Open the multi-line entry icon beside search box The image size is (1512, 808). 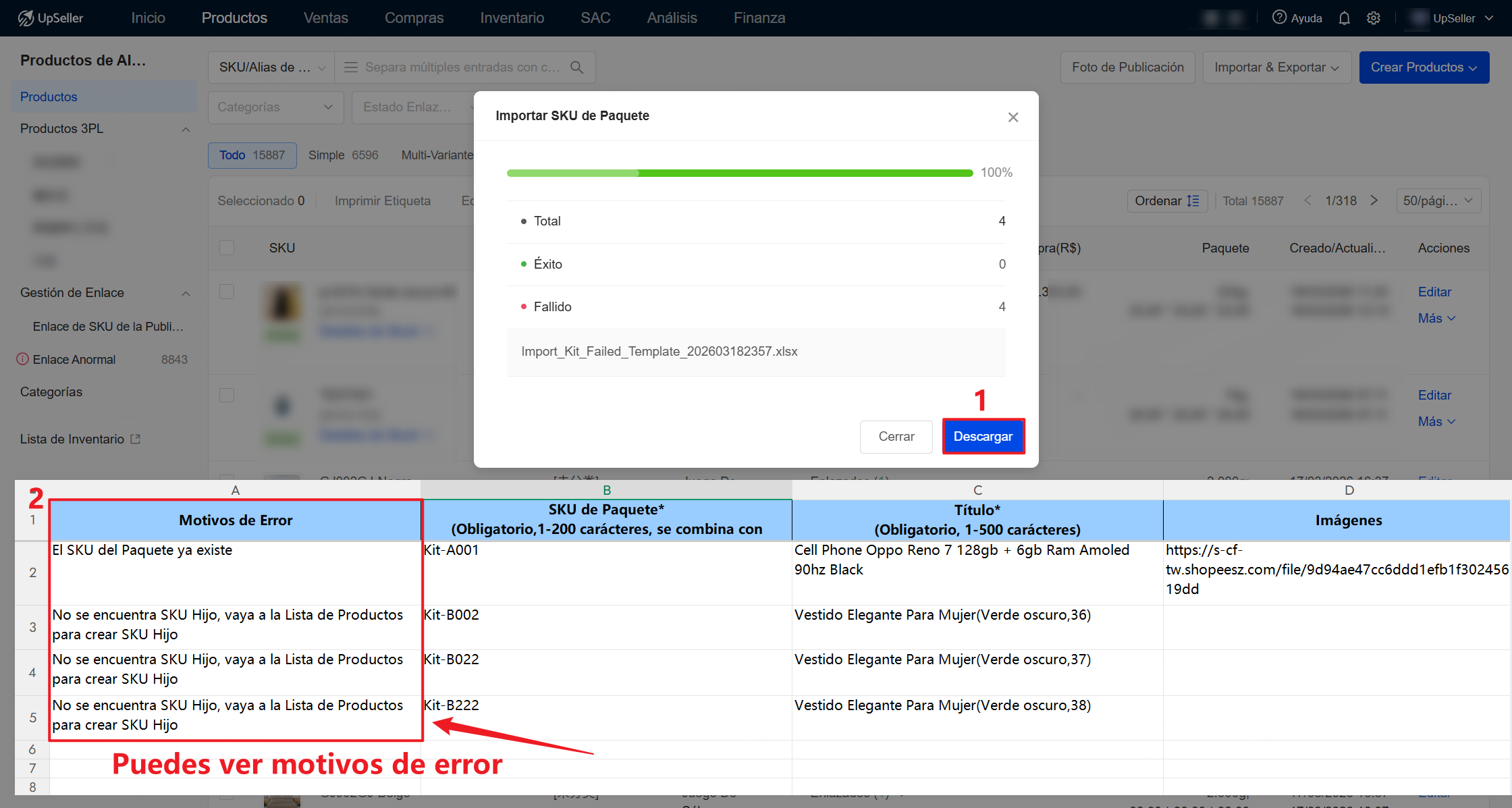(350, 67)
